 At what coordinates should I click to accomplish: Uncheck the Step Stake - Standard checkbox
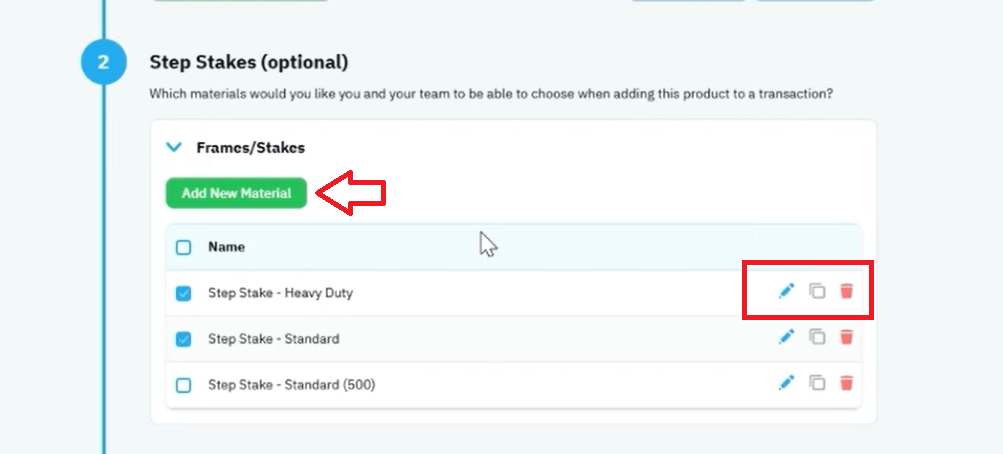click(x=184, y=340)
